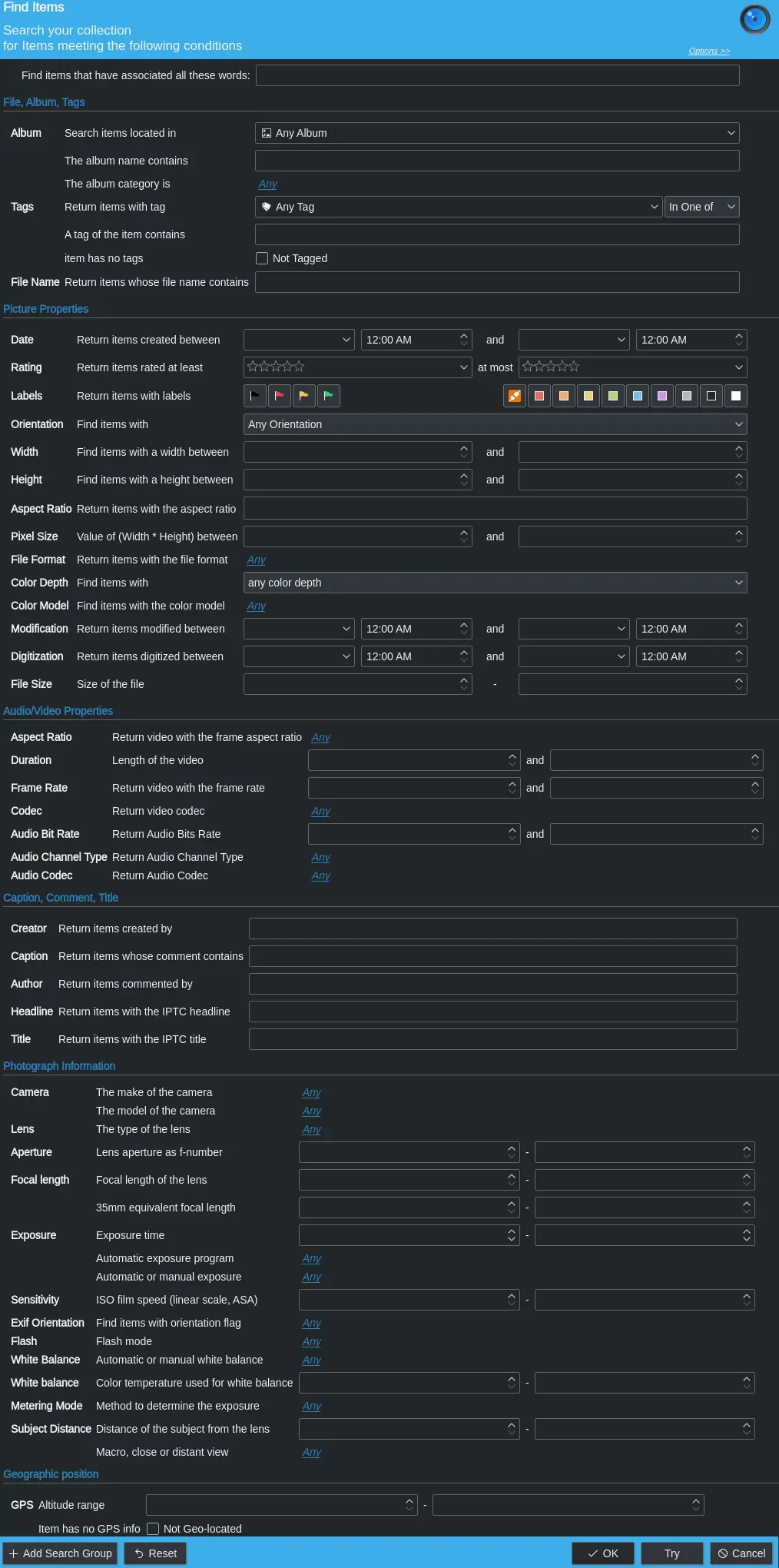Screen dimensions: 779x1568
Task: Enable the Not Tagged checkbox
Action: (262, 258)
